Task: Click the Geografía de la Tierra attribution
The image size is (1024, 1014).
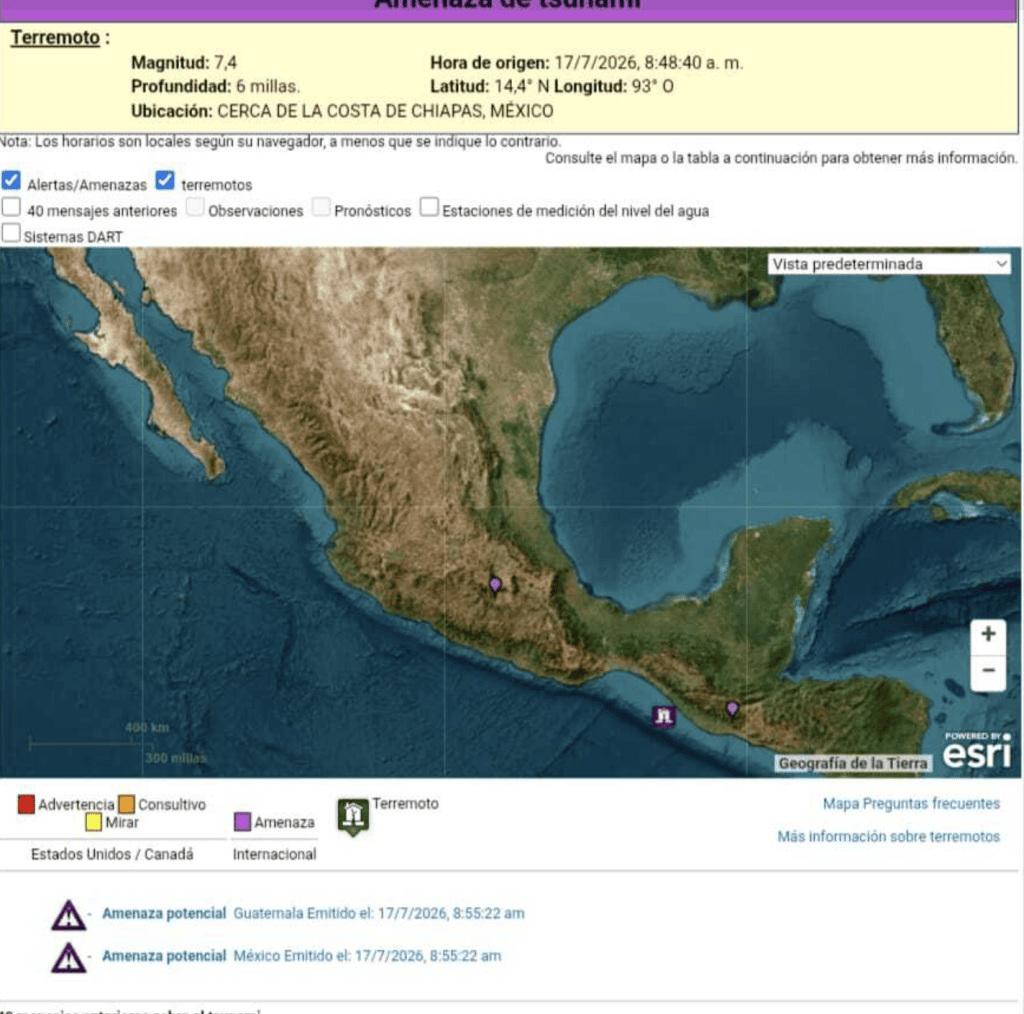Action: pos(853,763)
